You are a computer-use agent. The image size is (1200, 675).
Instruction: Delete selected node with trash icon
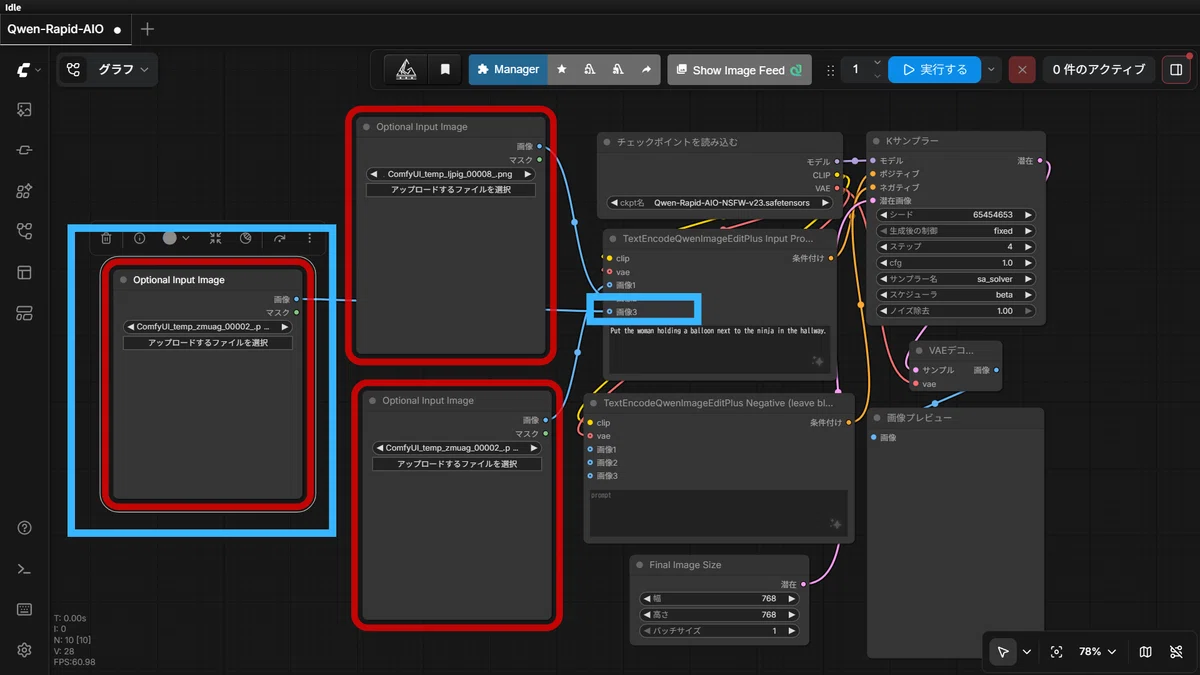pyautogui.click(x=106, y=238)
